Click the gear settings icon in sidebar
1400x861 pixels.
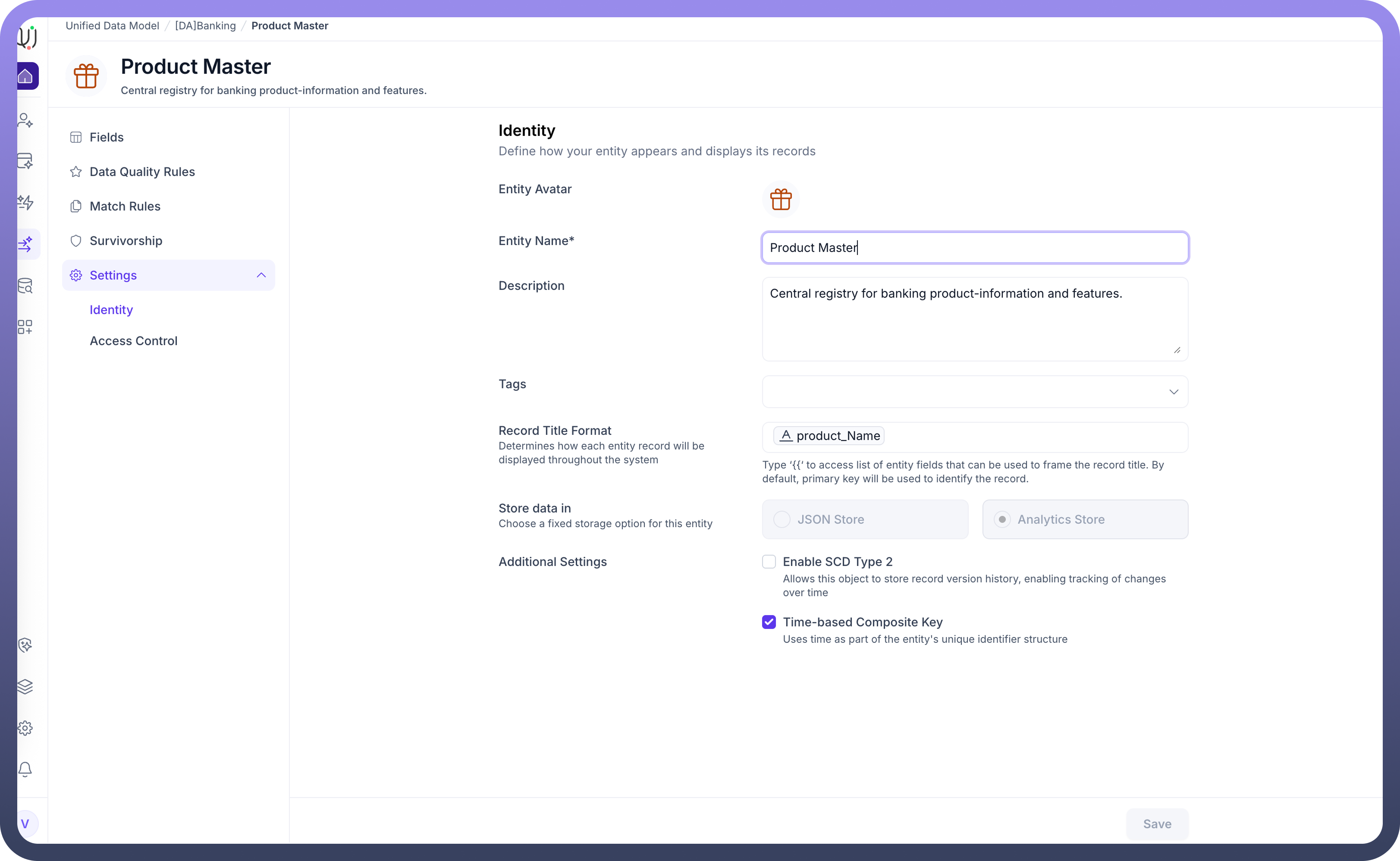25,728
